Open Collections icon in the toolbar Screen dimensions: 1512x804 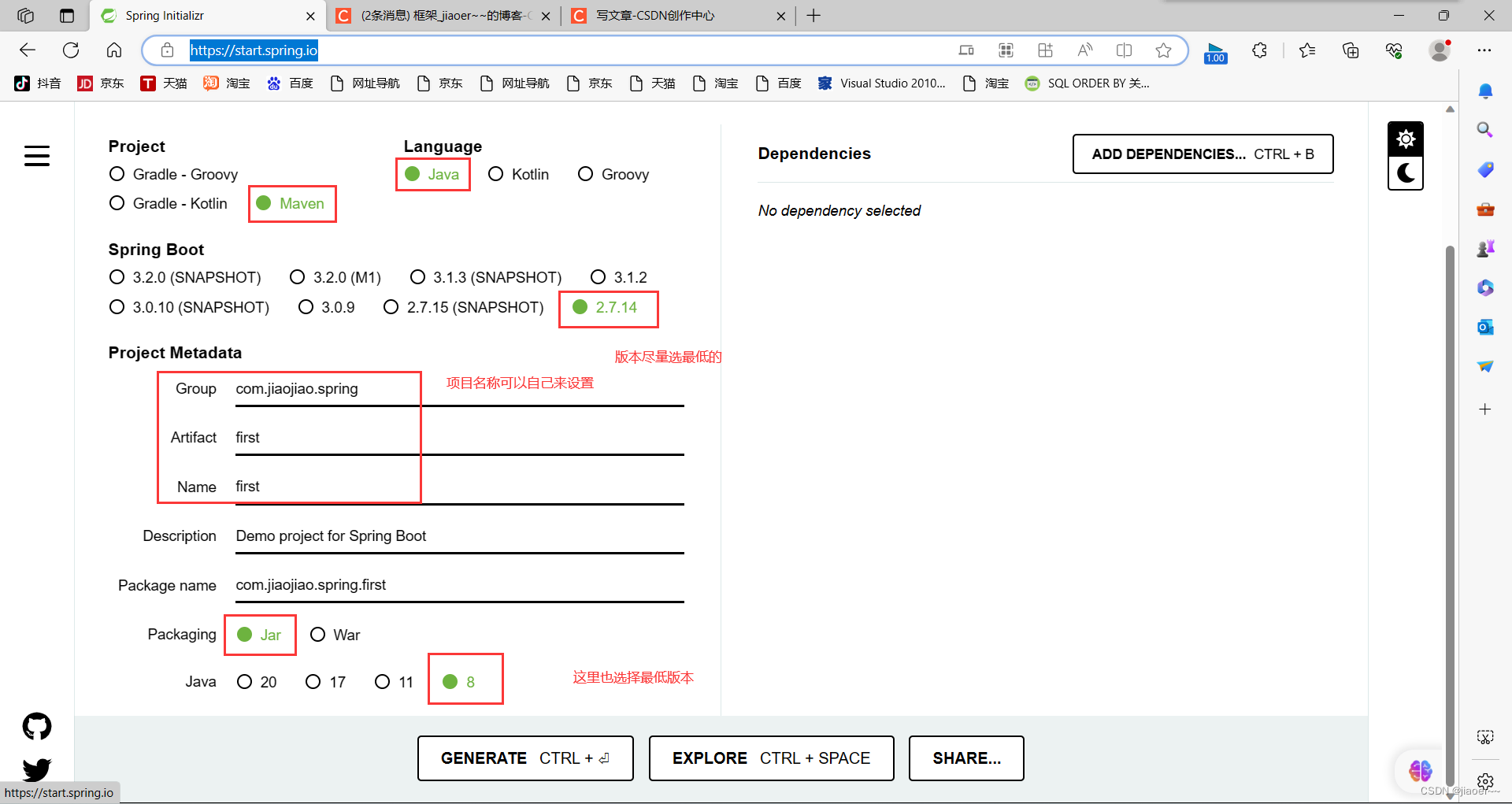pyautogui.click(x=1351, y=50)
